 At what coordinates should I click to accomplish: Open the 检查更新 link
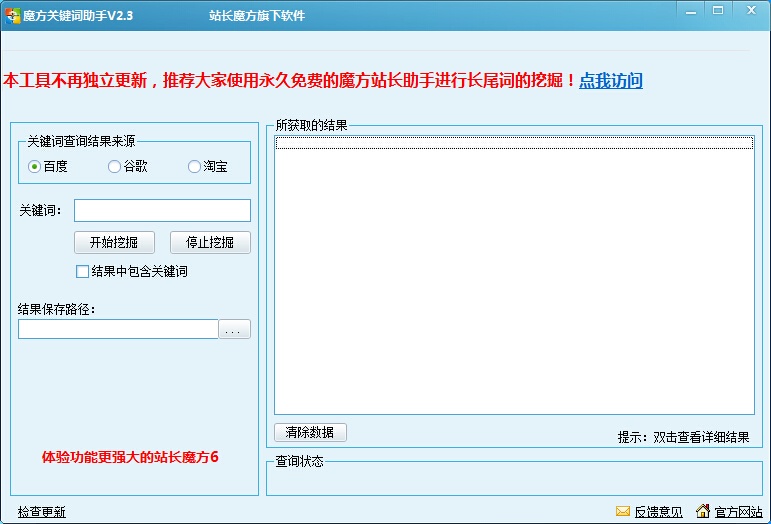pos(41,512)
